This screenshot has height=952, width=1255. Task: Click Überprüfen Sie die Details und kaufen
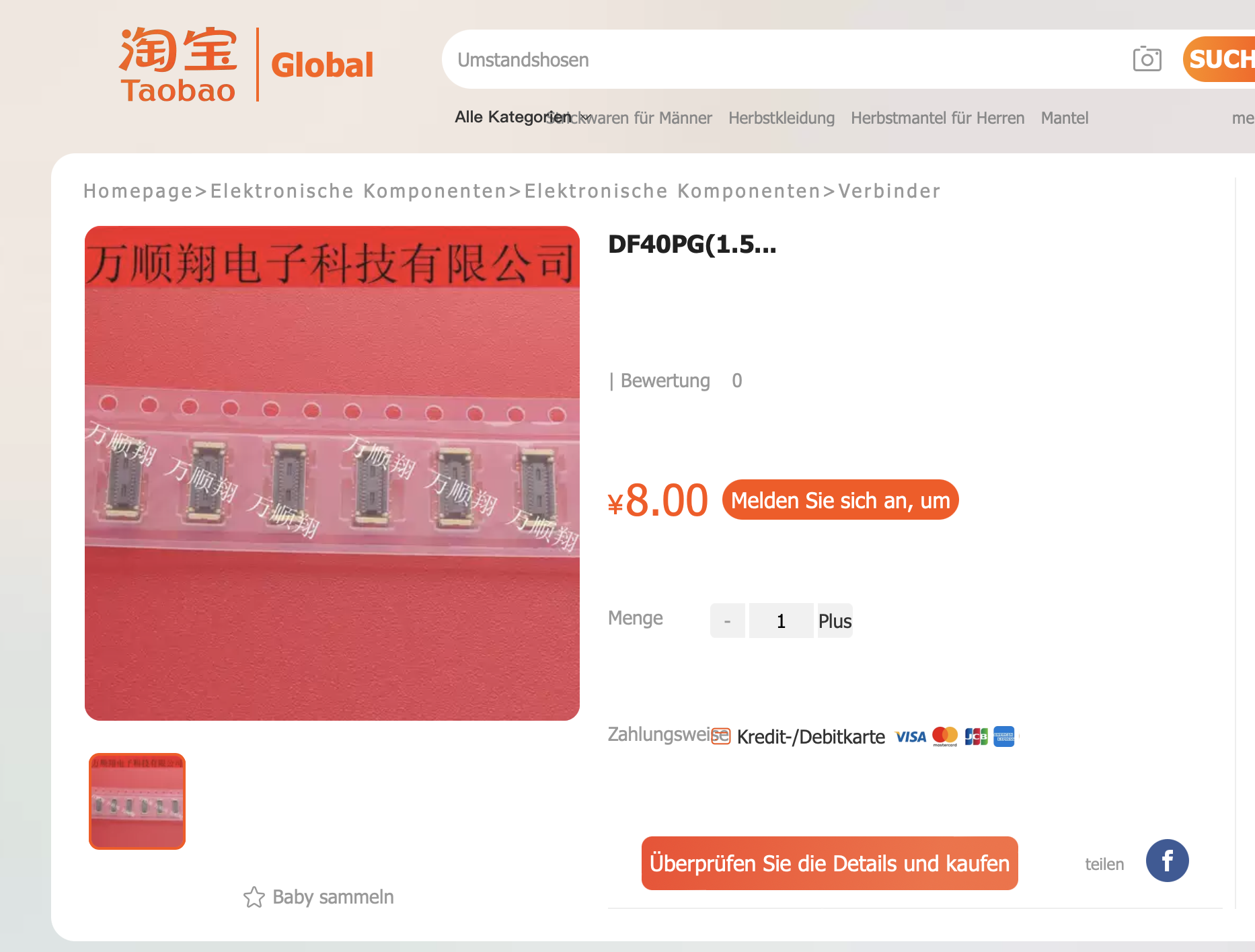coord(829,863)
